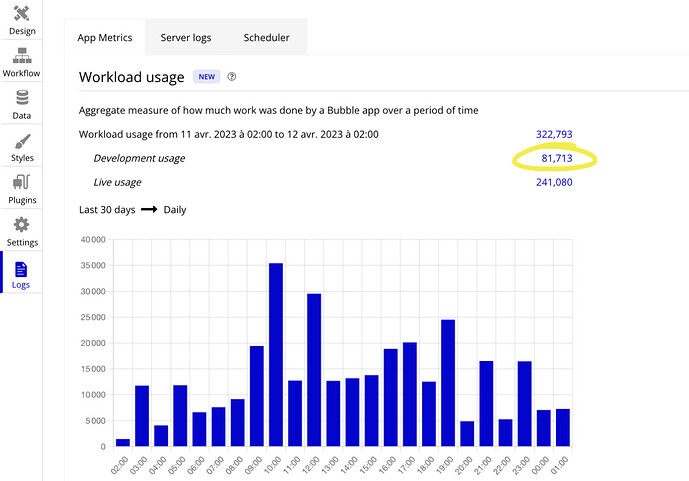Select the Logs document icon
Image resolution: width=689 pixels, height=481 pixels.
tap(21, 269)
